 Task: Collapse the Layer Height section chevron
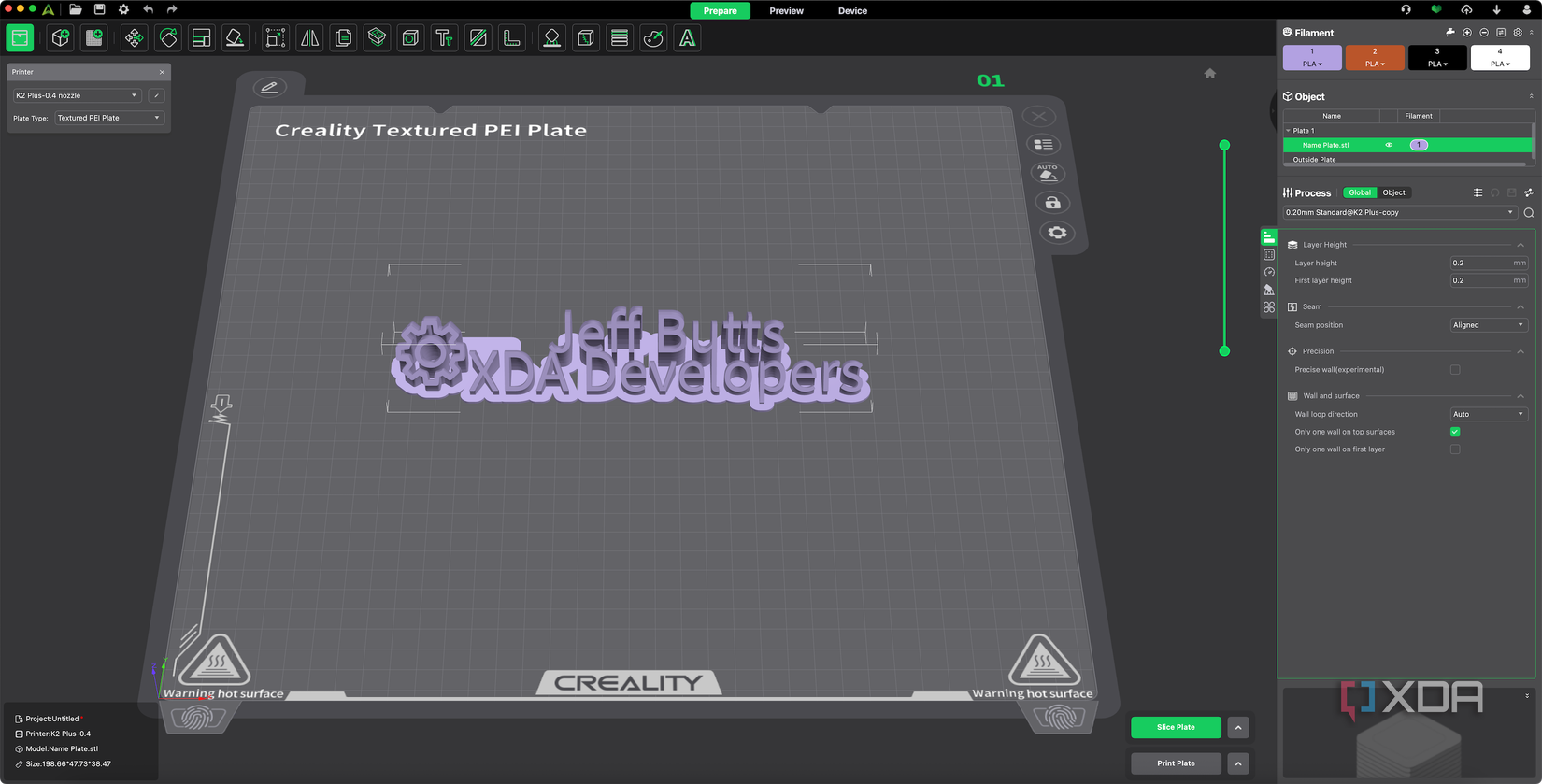click(1521, 245)
